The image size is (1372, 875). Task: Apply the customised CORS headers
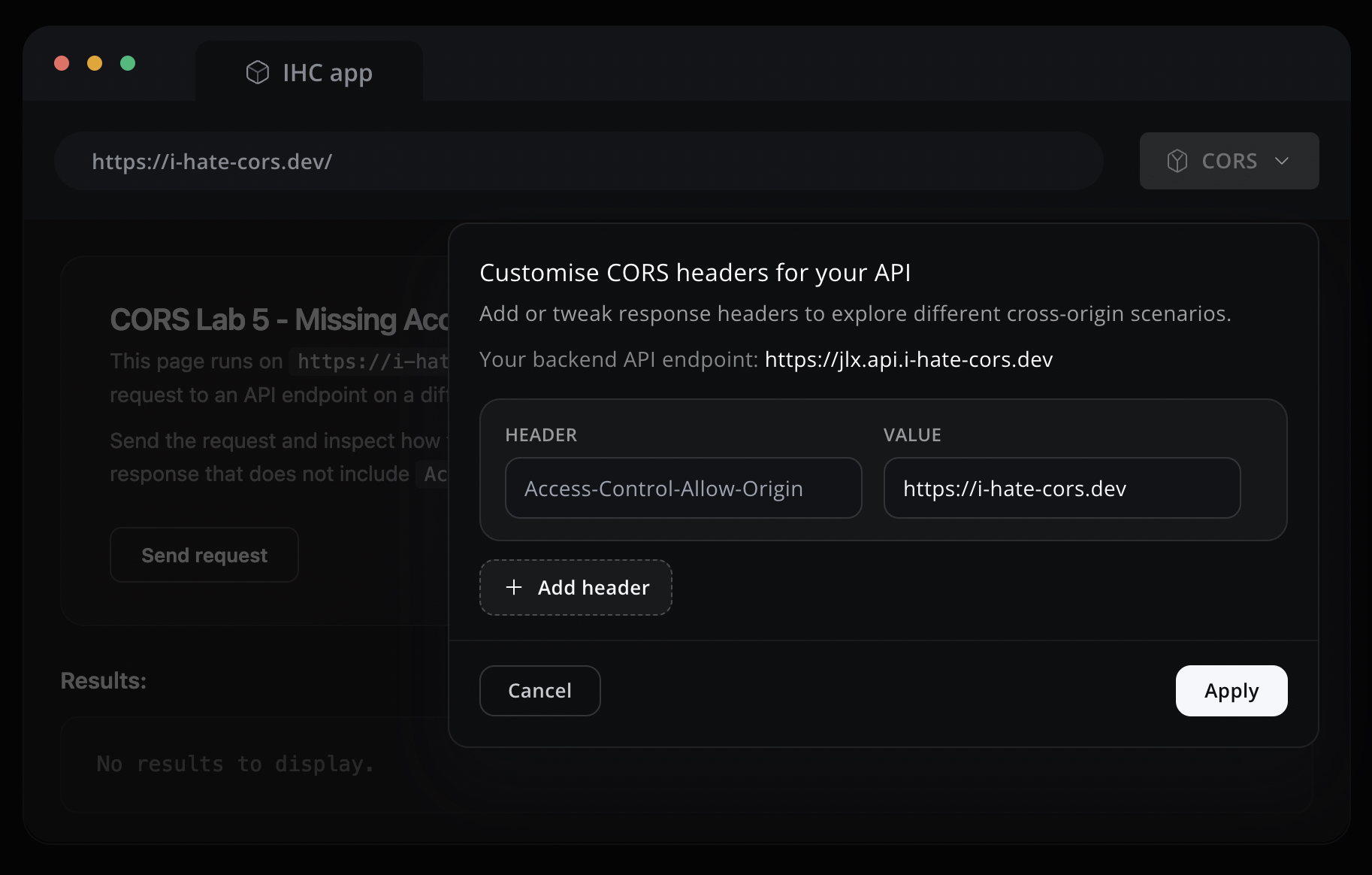pos(1231,690)
